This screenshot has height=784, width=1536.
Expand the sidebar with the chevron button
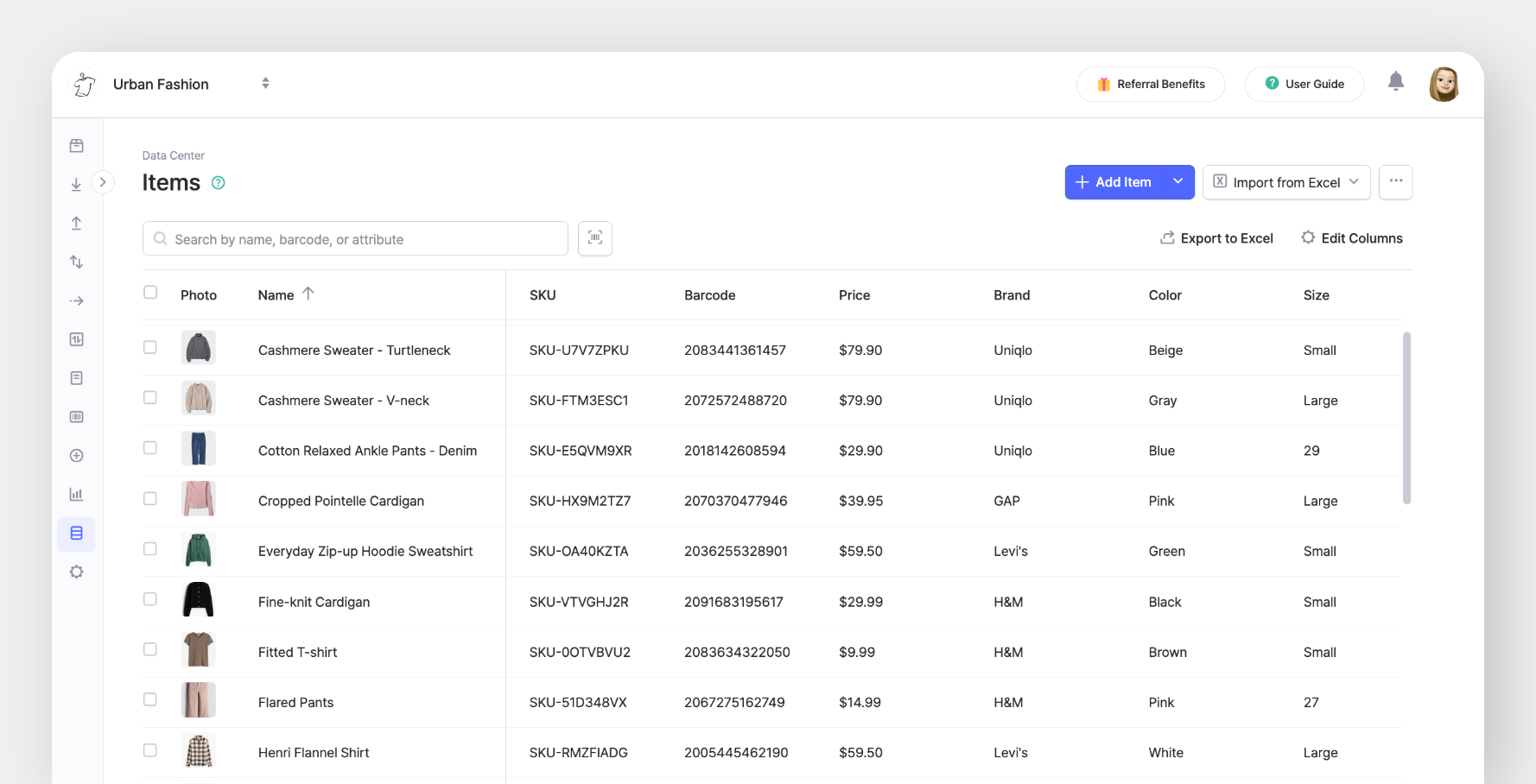coord(103,182)
